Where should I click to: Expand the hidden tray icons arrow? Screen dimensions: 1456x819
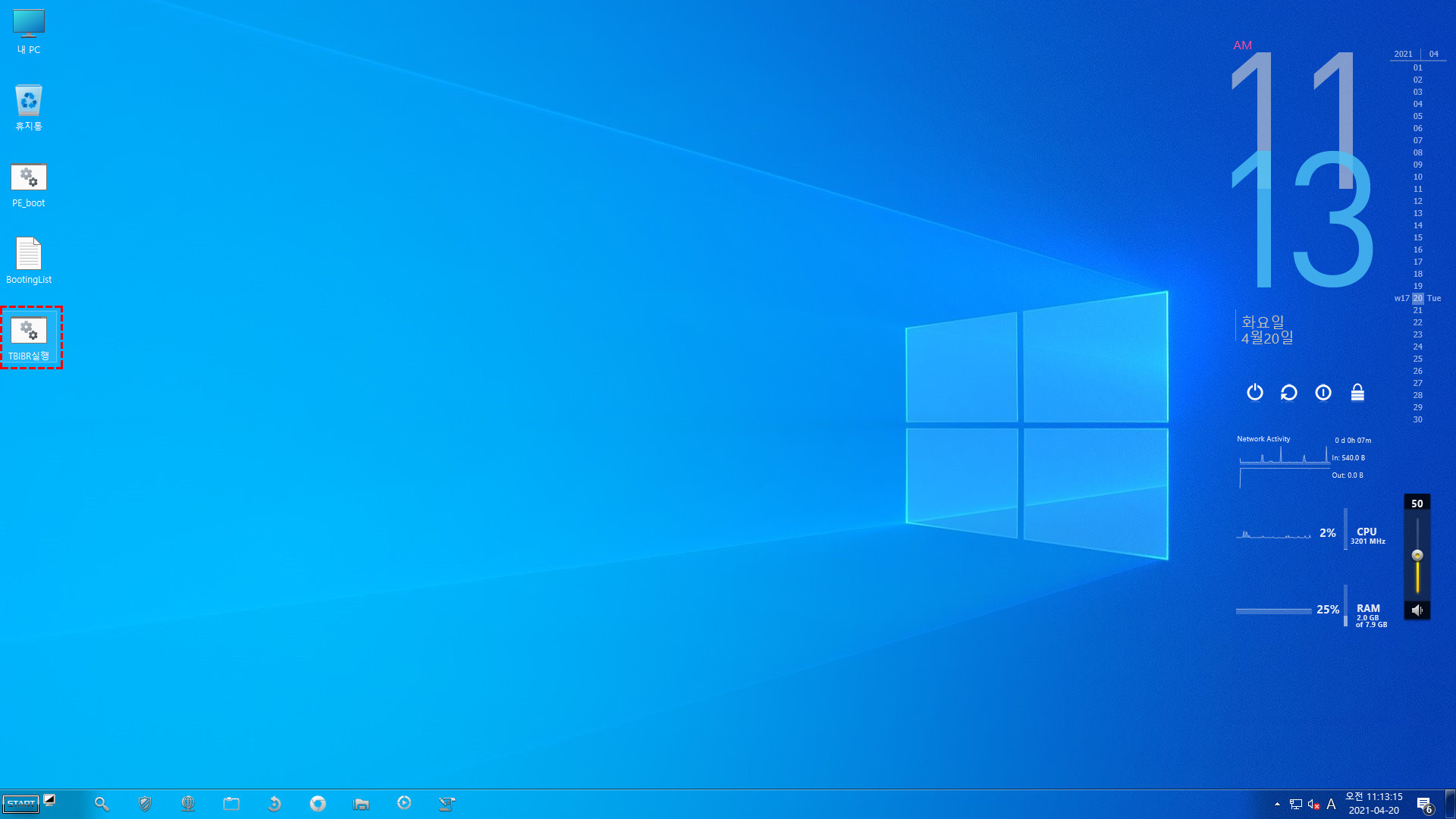tap(1277, 804)
